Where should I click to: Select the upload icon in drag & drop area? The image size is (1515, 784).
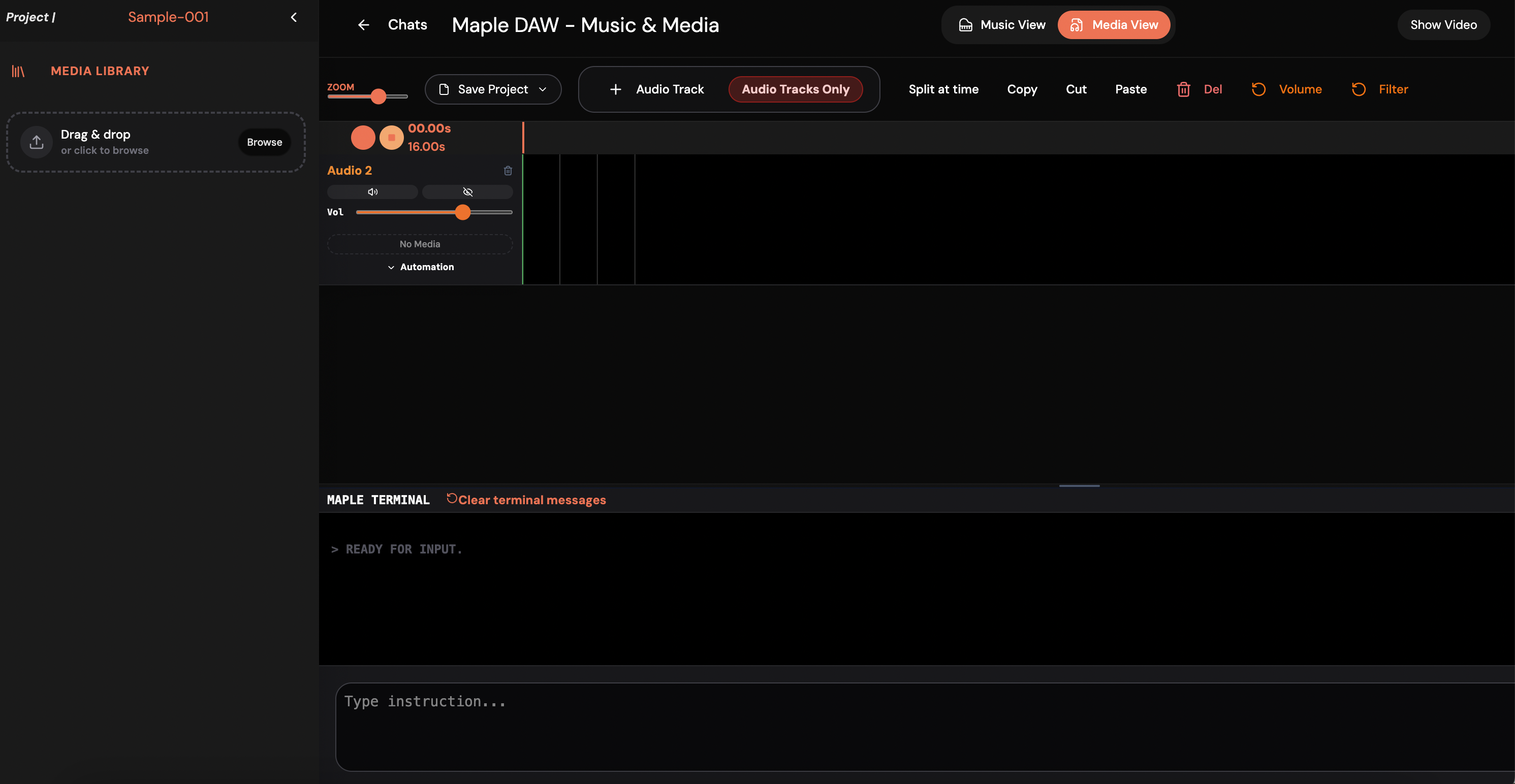click(36, 142)
